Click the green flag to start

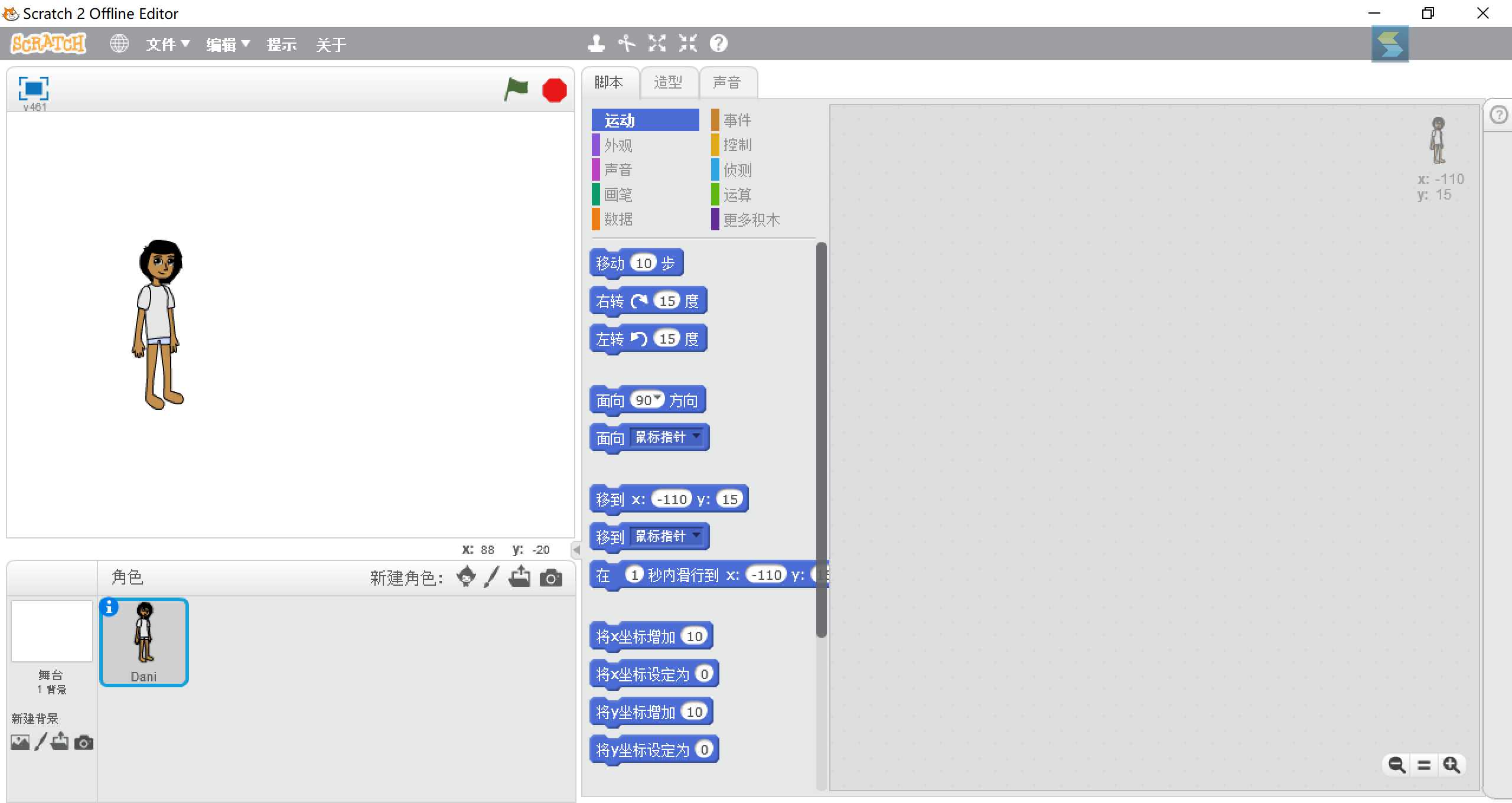[x=516, y=90]
